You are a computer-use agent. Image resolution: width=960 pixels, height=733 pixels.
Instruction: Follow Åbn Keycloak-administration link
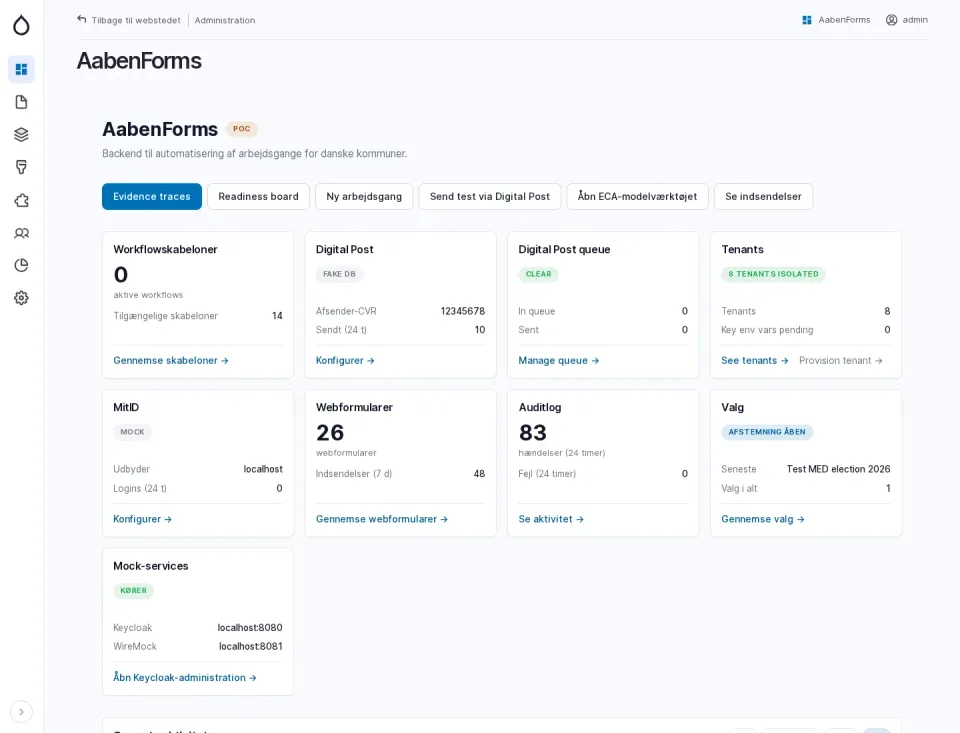tap(185, 678)
